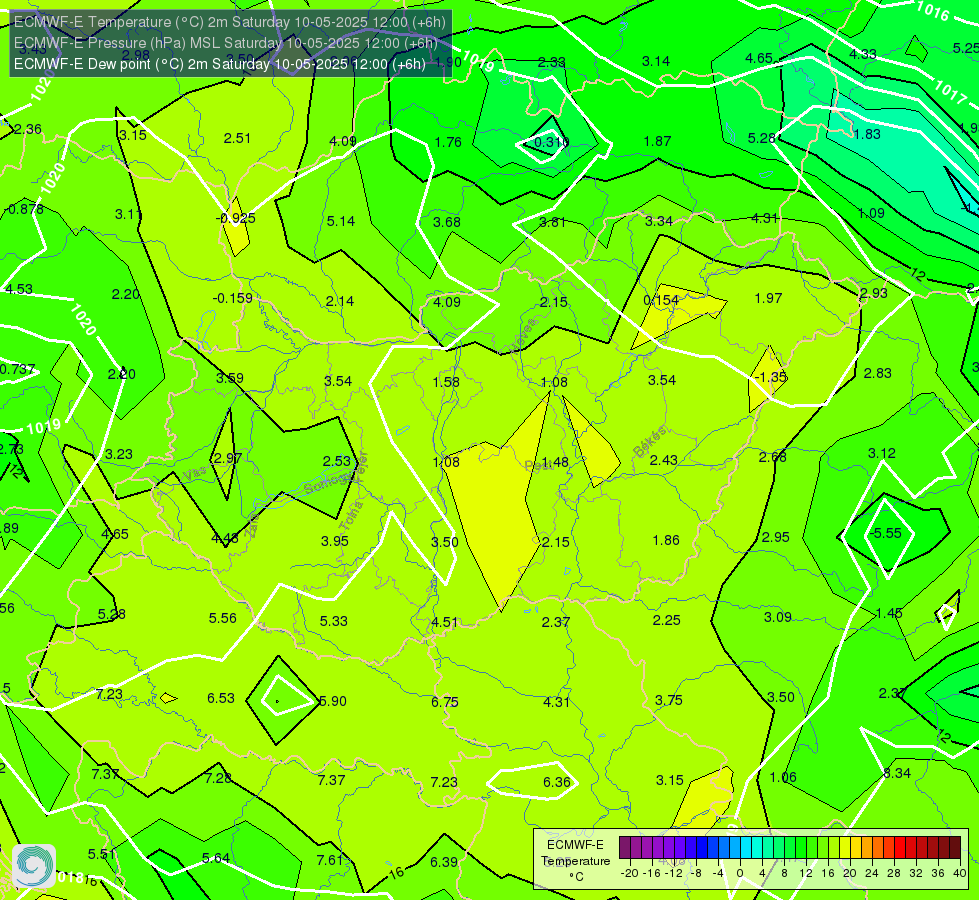The image size is (979, 900).
Task: Click the dew point value 7.28
Action: (219, 778)
